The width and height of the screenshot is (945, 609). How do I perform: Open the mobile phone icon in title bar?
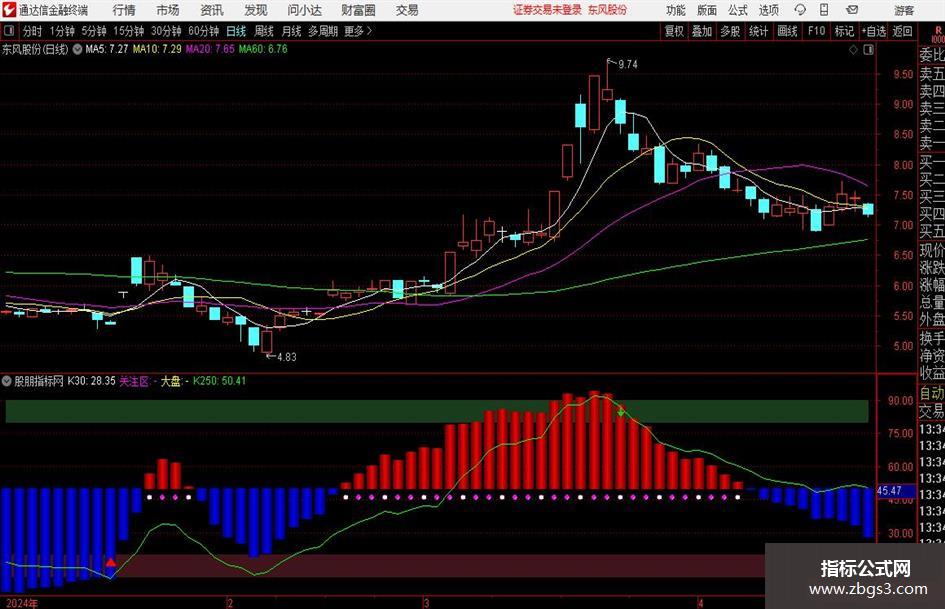[824, 10]
